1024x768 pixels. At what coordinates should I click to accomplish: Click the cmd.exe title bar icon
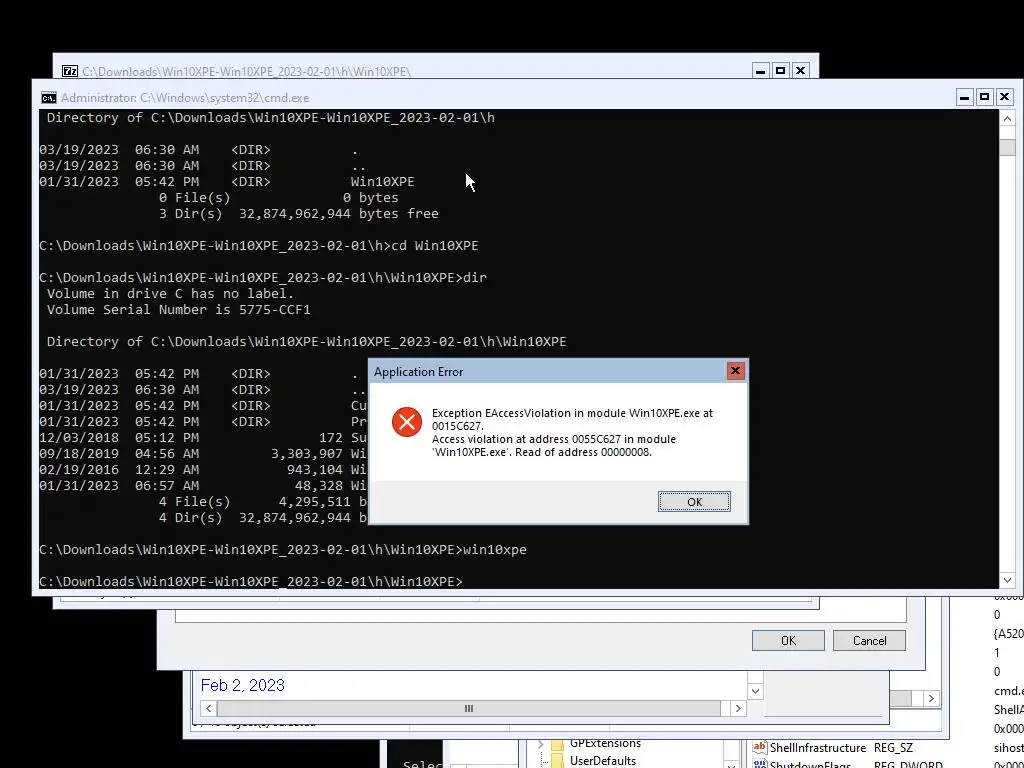point(48,98)
